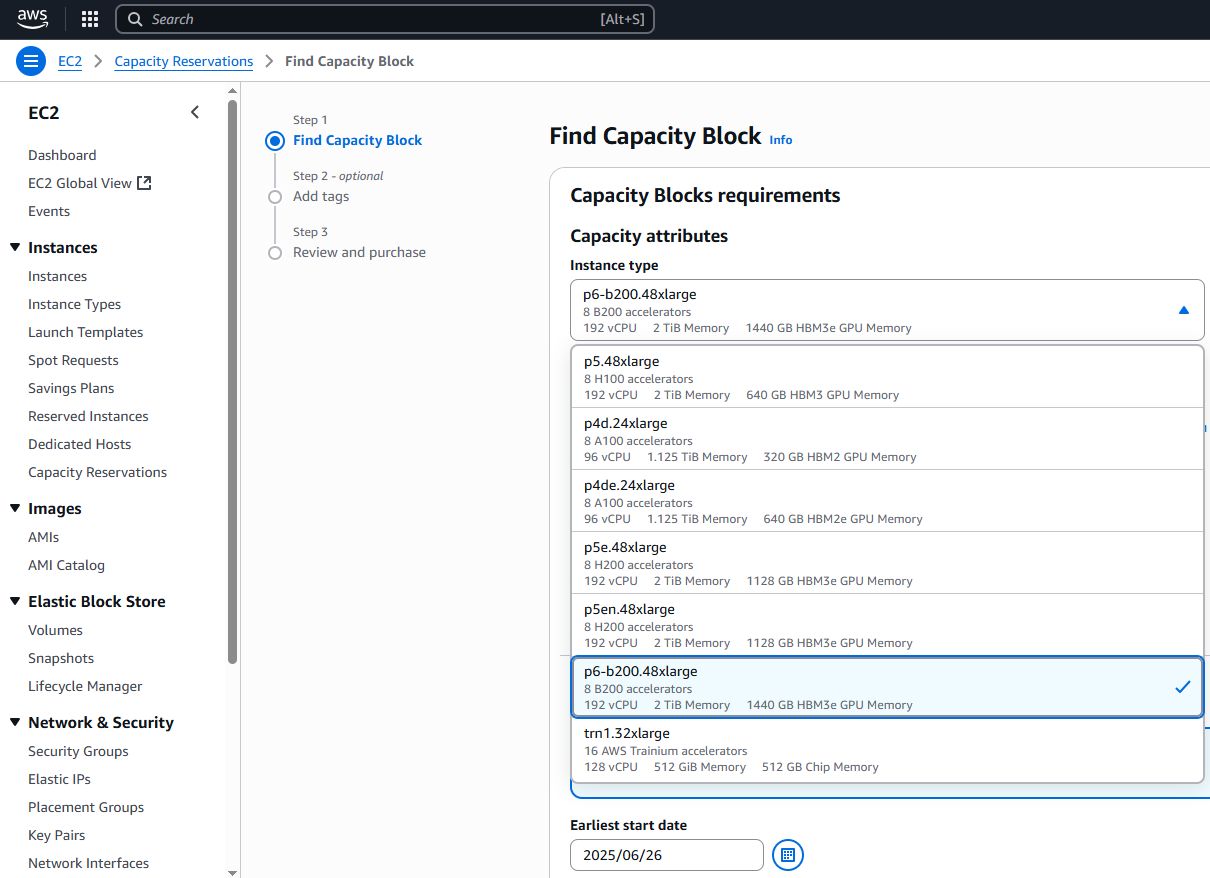Open Dedicated Hosts in the sidebar
Screen dimensions: 1210x878
point(79,444)
